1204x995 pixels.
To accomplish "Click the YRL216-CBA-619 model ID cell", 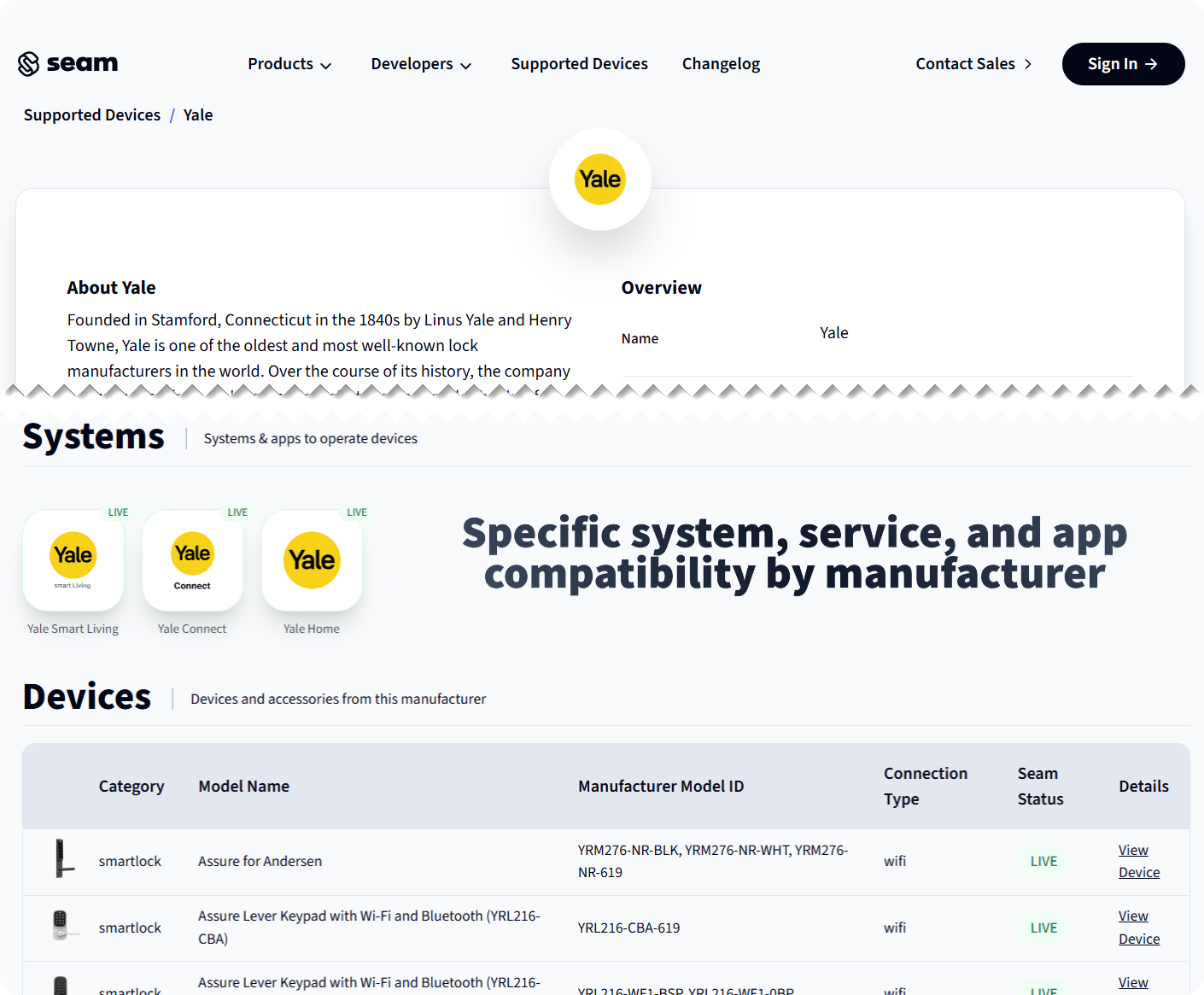I will coord(629,928).
